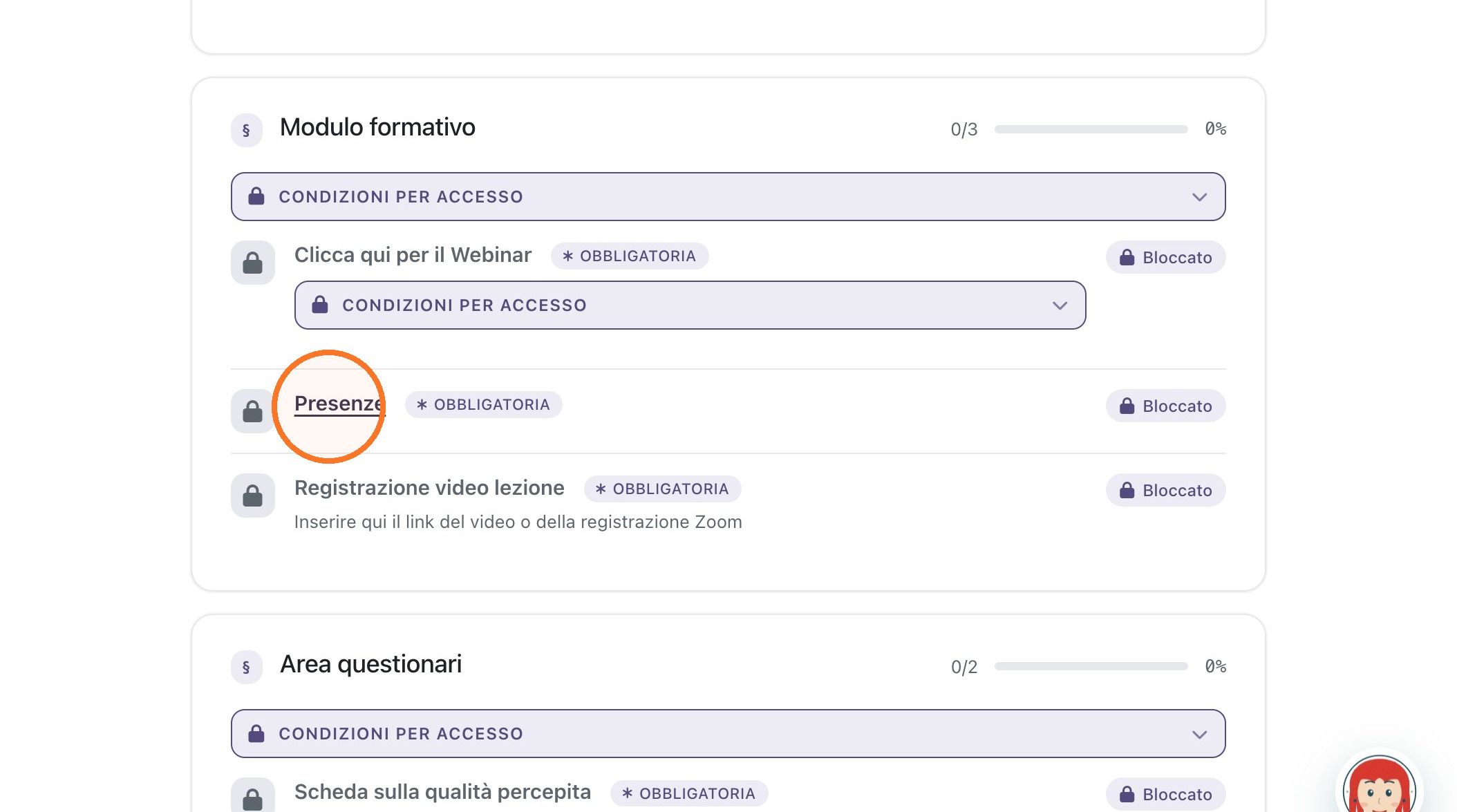Viewport: 1457px width, 812px height.
Task: Click the Bloccato badge for the Webinar item
Action: 1165,257
